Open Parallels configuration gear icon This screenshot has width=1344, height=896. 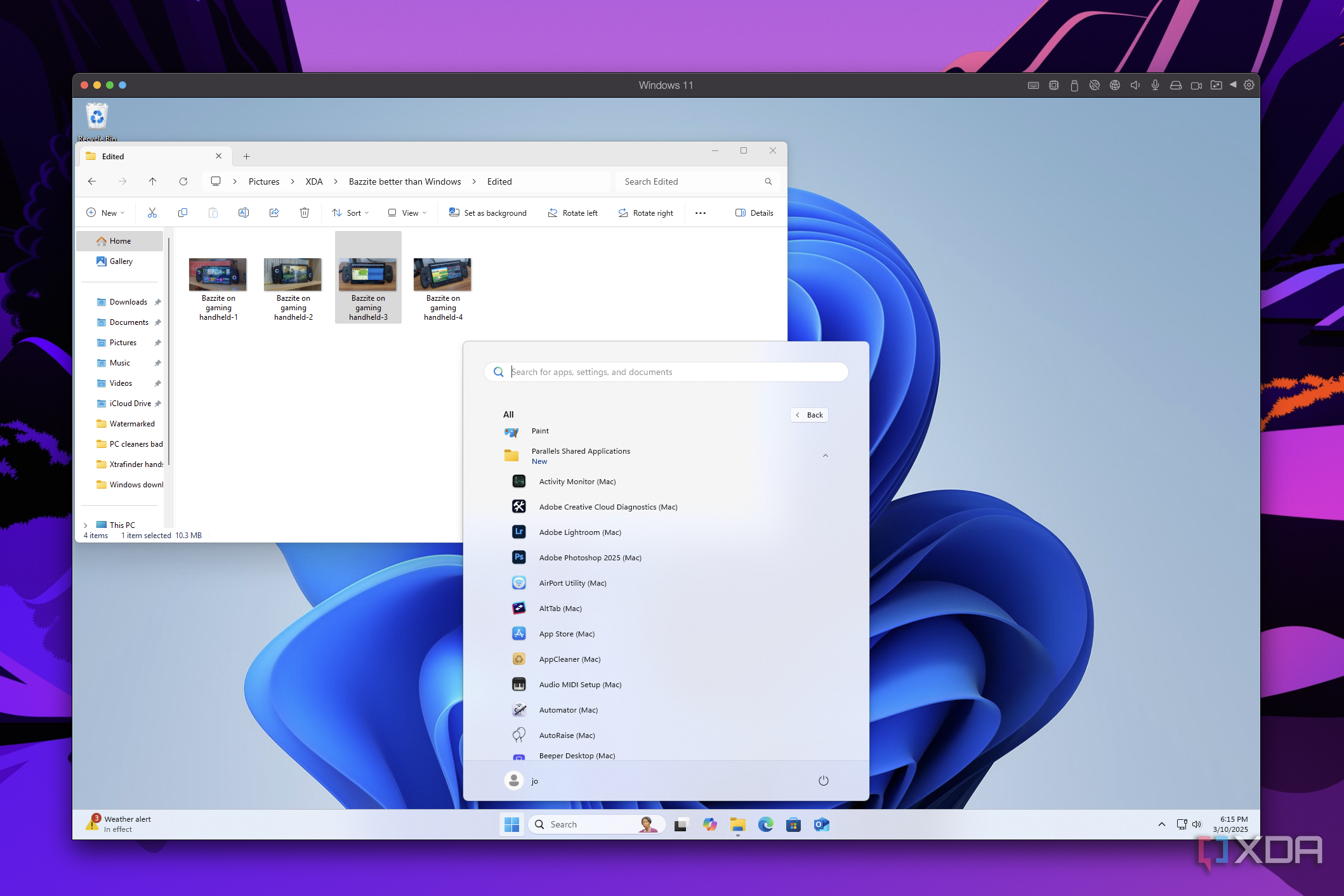1249,85
